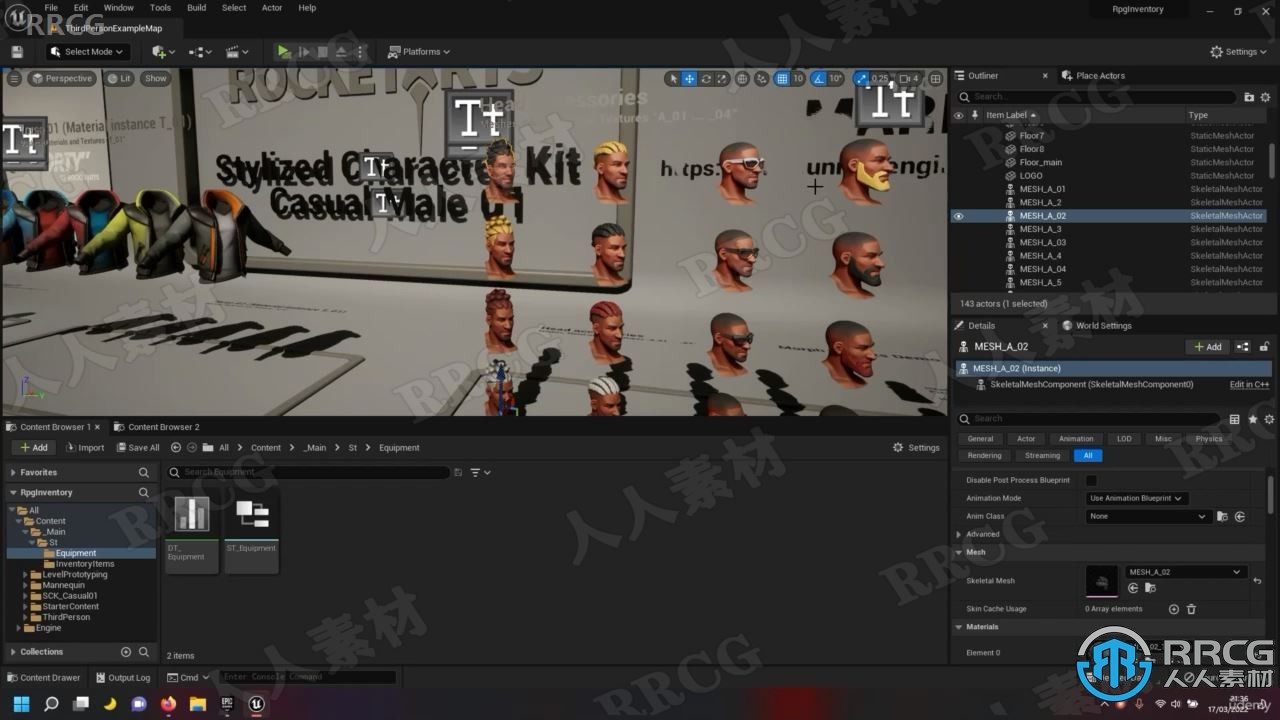
Task: Click Save All in Content Browser
Action: pos(138,447)
